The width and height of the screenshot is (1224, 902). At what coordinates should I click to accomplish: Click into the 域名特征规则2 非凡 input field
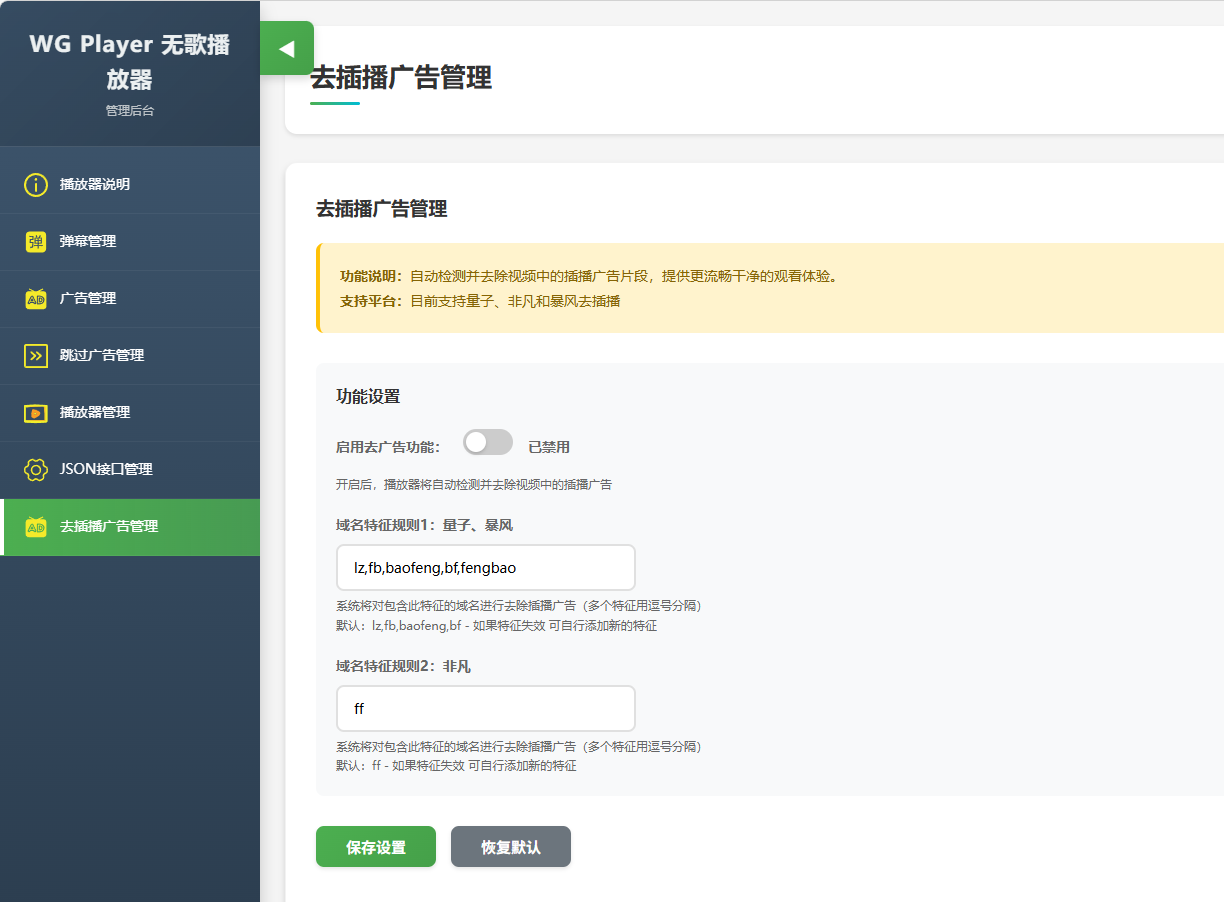486,709
